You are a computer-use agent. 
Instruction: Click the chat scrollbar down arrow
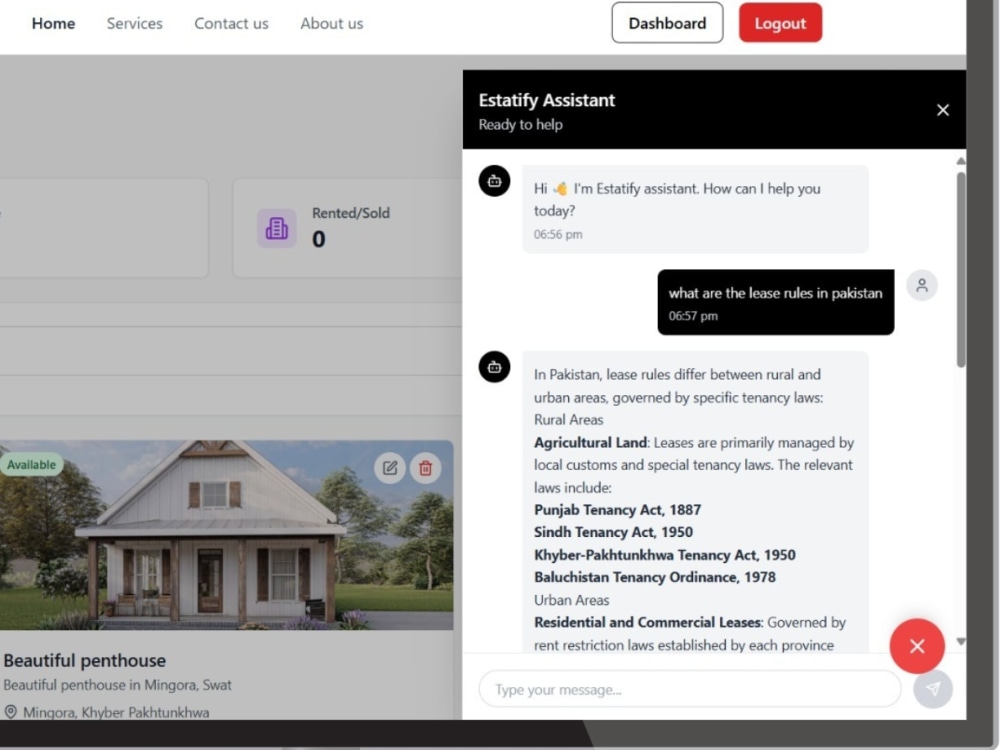coord(960,642)
